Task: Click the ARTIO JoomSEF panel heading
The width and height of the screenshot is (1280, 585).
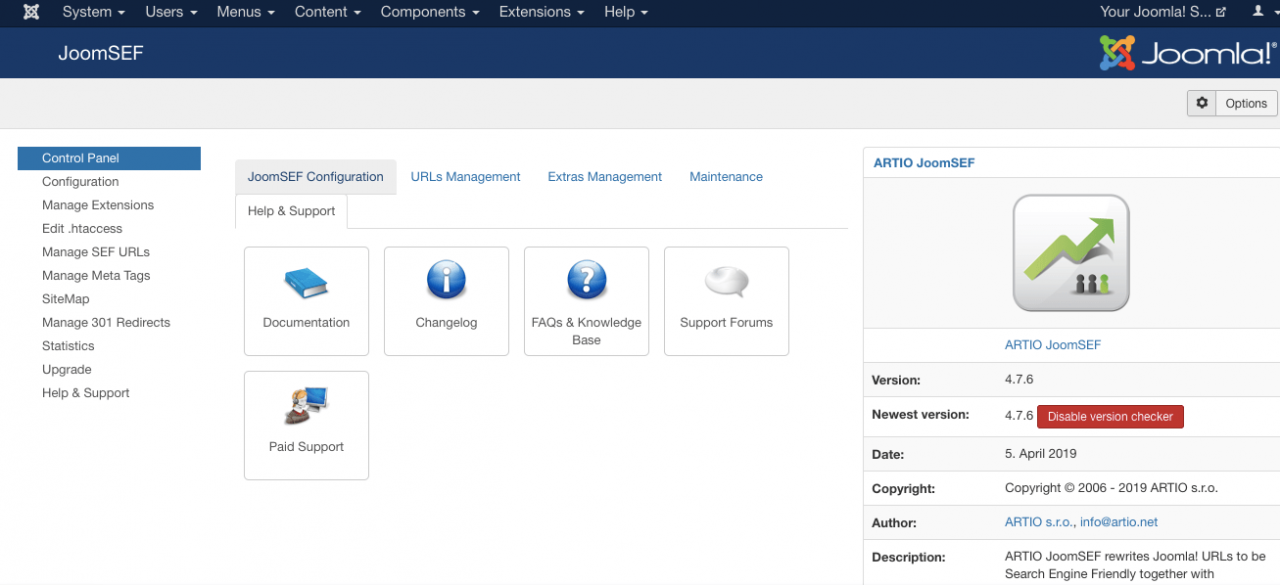Action: (x=924, y=163)
